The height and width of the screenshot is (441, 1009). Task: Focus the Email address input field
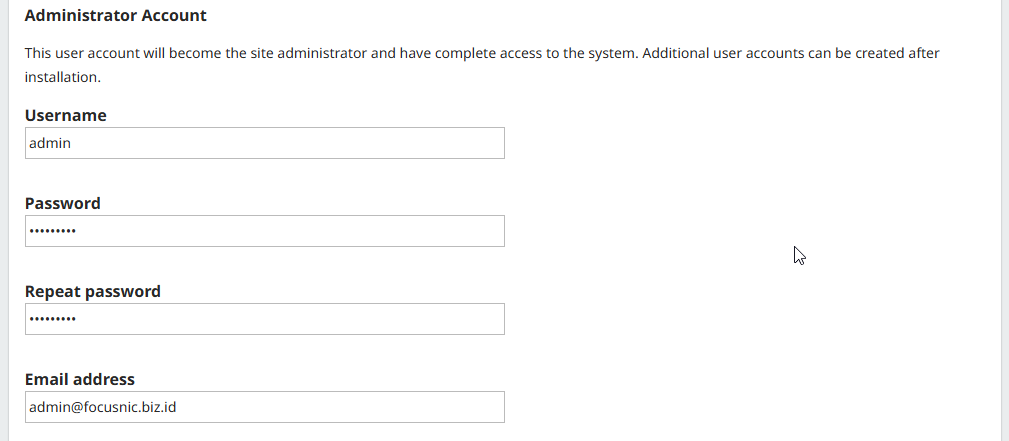tap(264, 407)
